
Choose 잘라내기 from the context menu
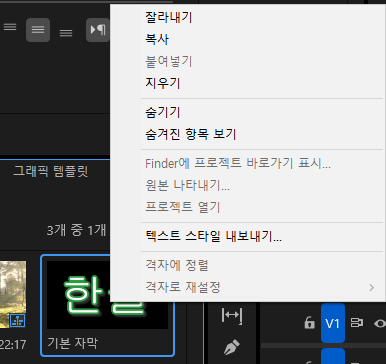point(169,17)
